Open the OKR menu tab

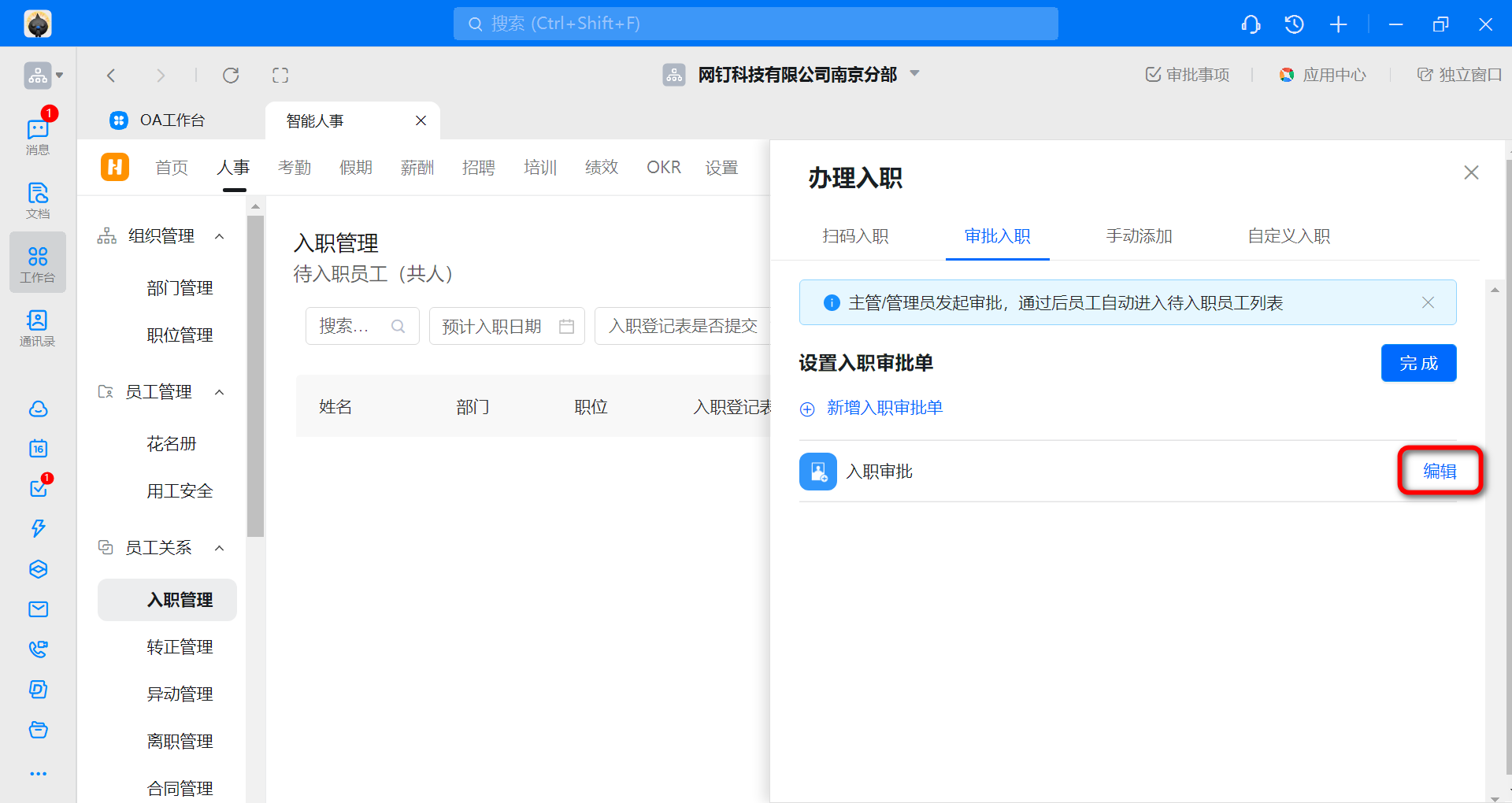664,168
